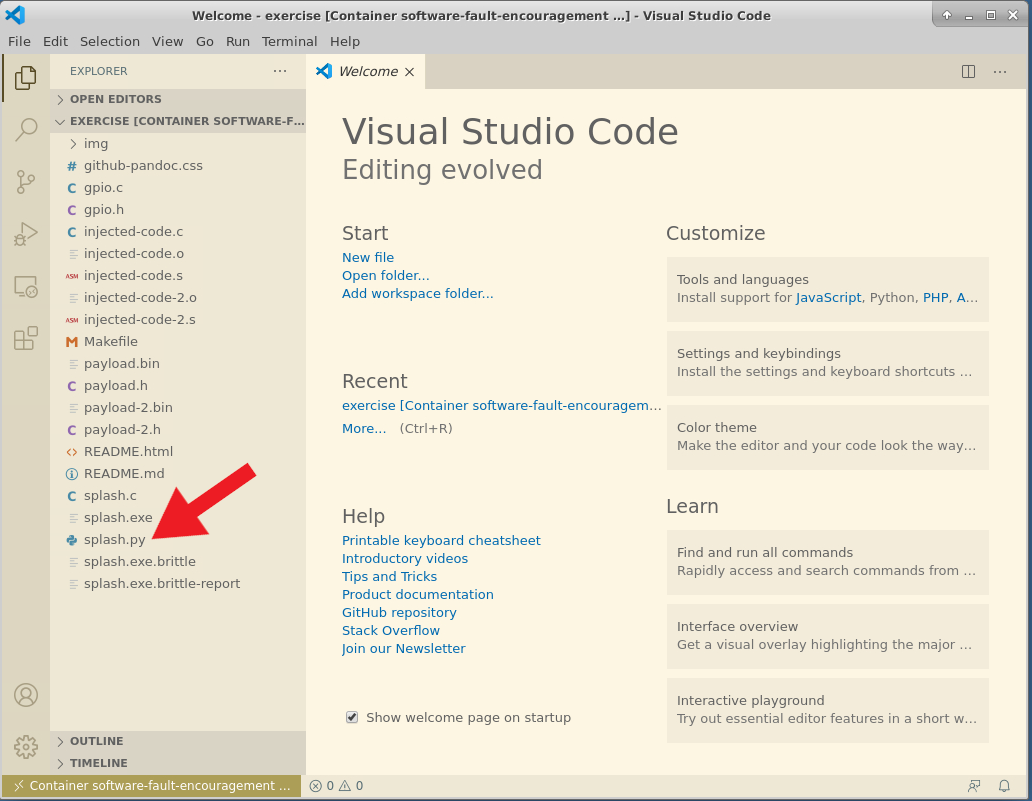
Task: Open Find and run all commands card
Action: (x=827, y=562)
